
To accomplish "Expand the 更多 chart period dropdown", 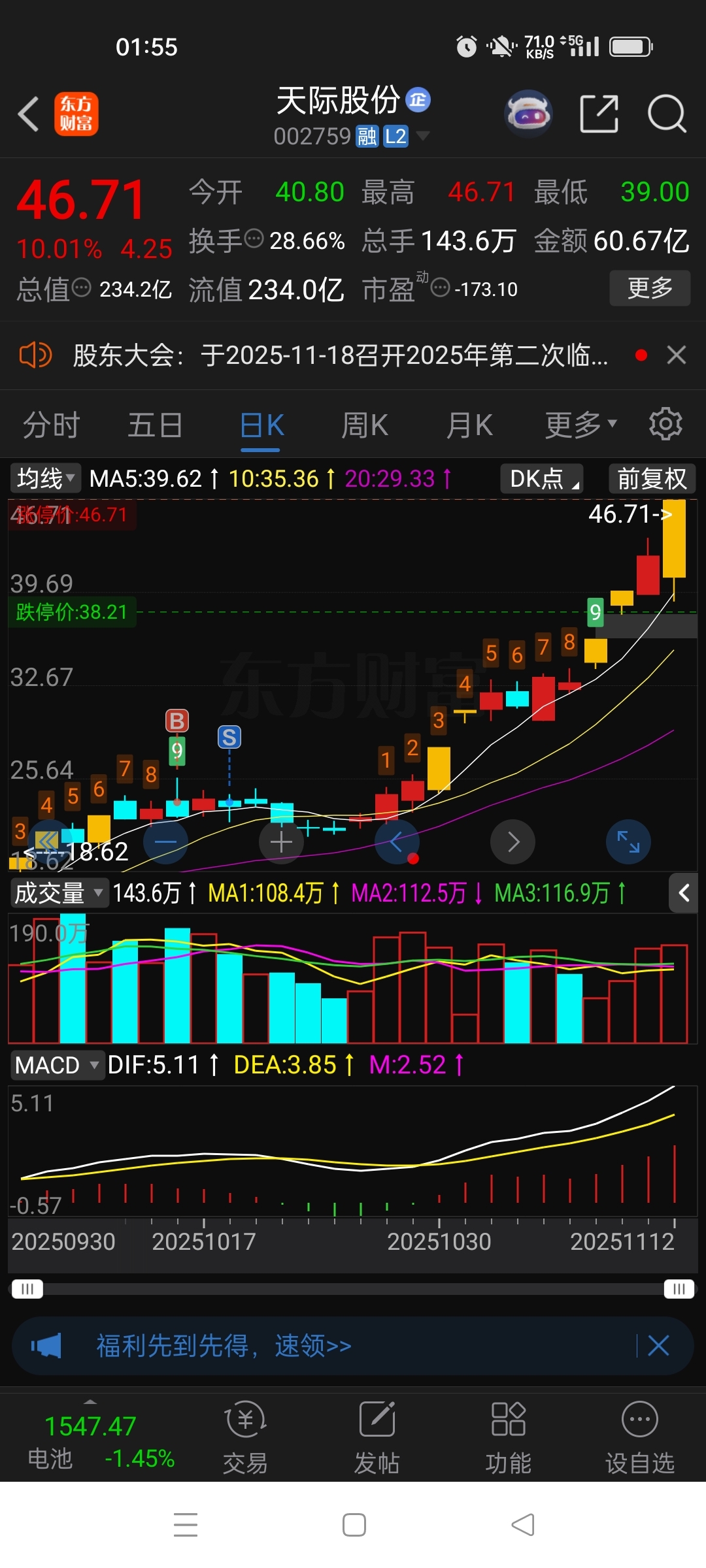I will tap(581, 425).
